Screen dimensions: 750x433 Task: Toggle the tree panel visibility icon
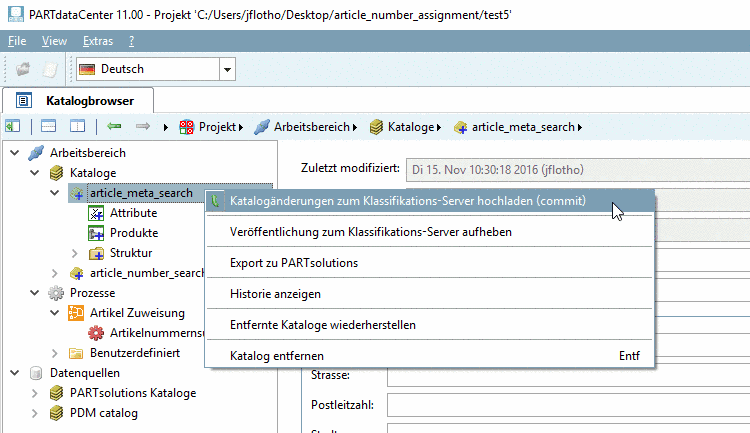click(13, 127)
